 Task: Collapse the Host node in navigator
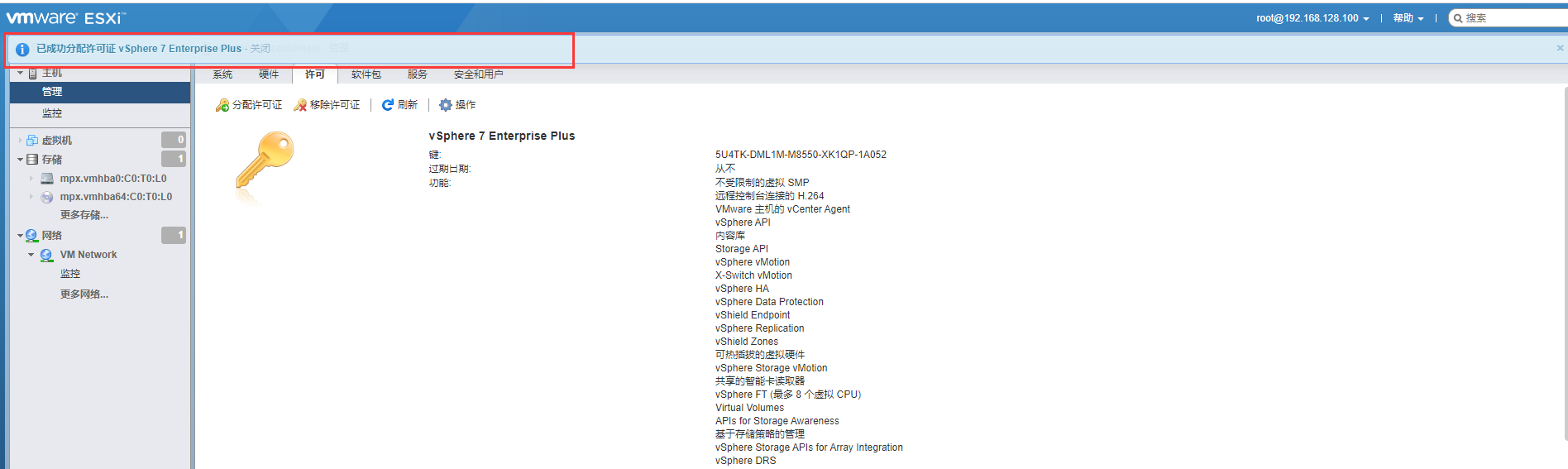tap(20, 73)
